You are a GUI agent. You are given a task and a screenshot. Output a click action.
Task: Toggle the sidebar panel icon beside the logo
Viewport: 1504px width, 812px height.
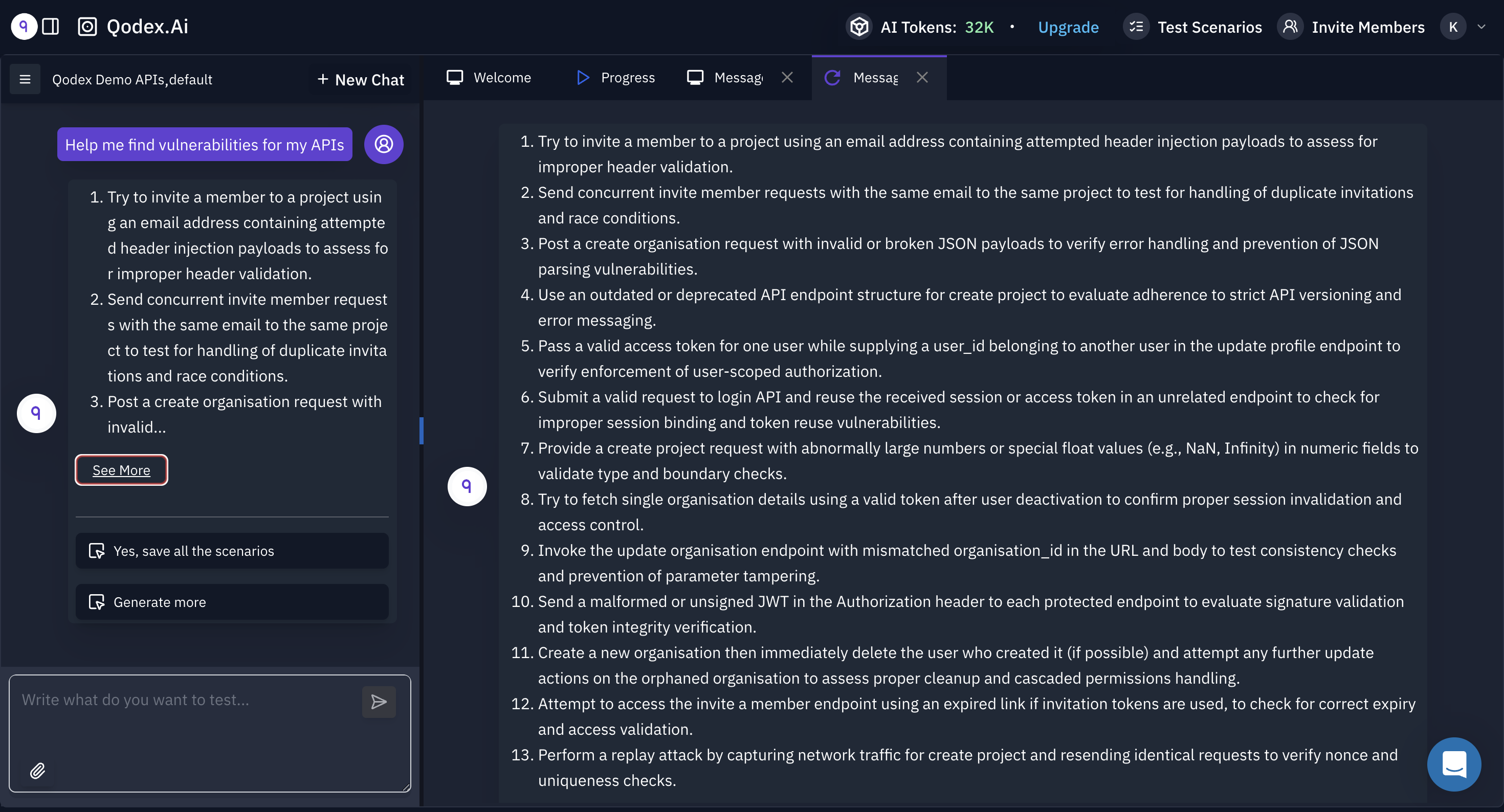coord(51,26)
